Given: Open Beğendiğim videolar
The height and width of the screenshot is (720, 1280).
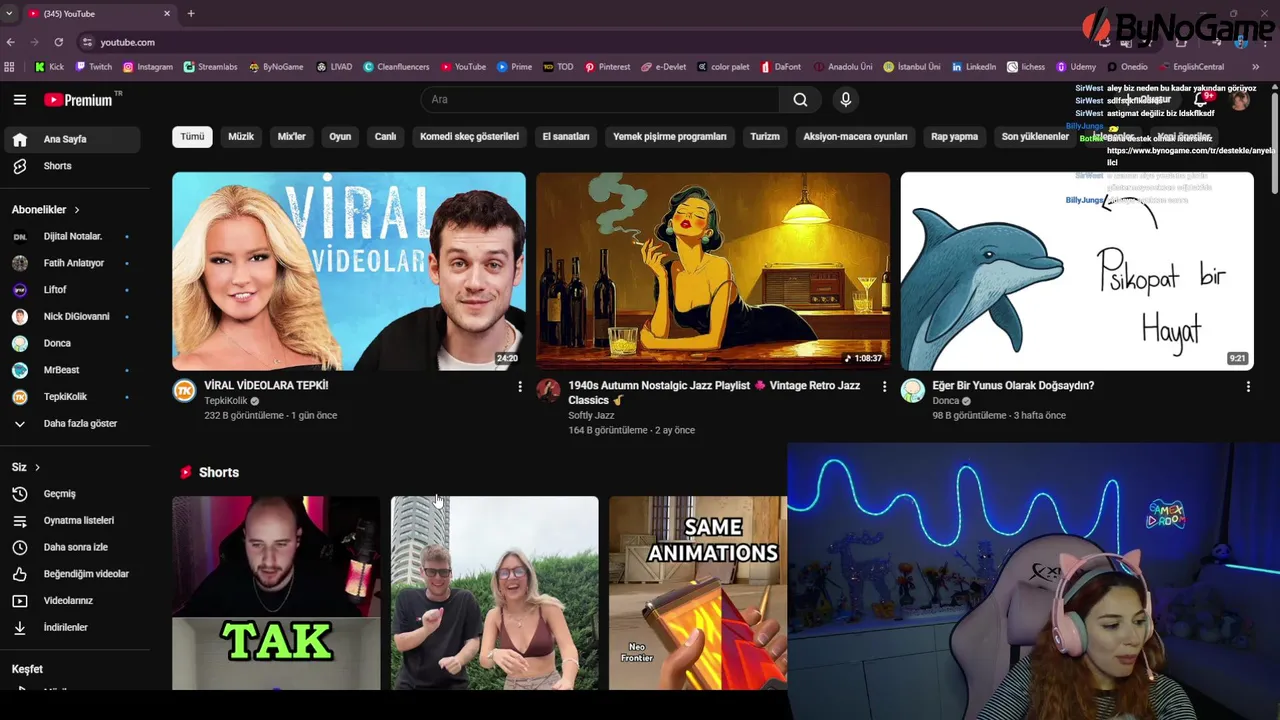Looking at the screenshot, I should [72, 574].
